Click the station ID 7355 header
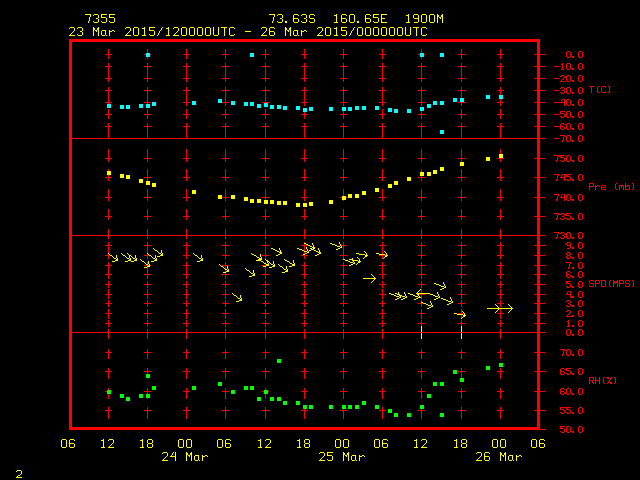 click(x=100, y=19)
